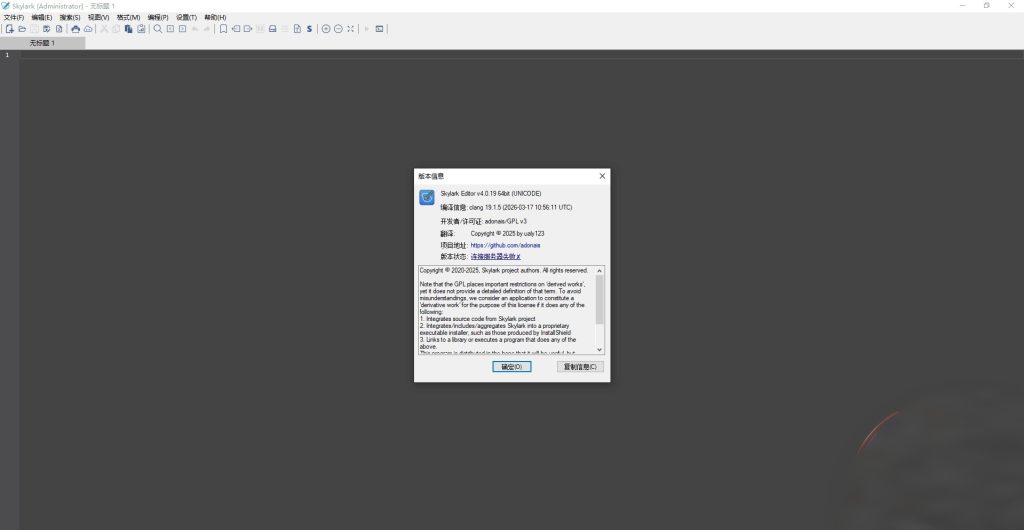
Task: Click the Run play-triangle icon
Action: [366, 29]
